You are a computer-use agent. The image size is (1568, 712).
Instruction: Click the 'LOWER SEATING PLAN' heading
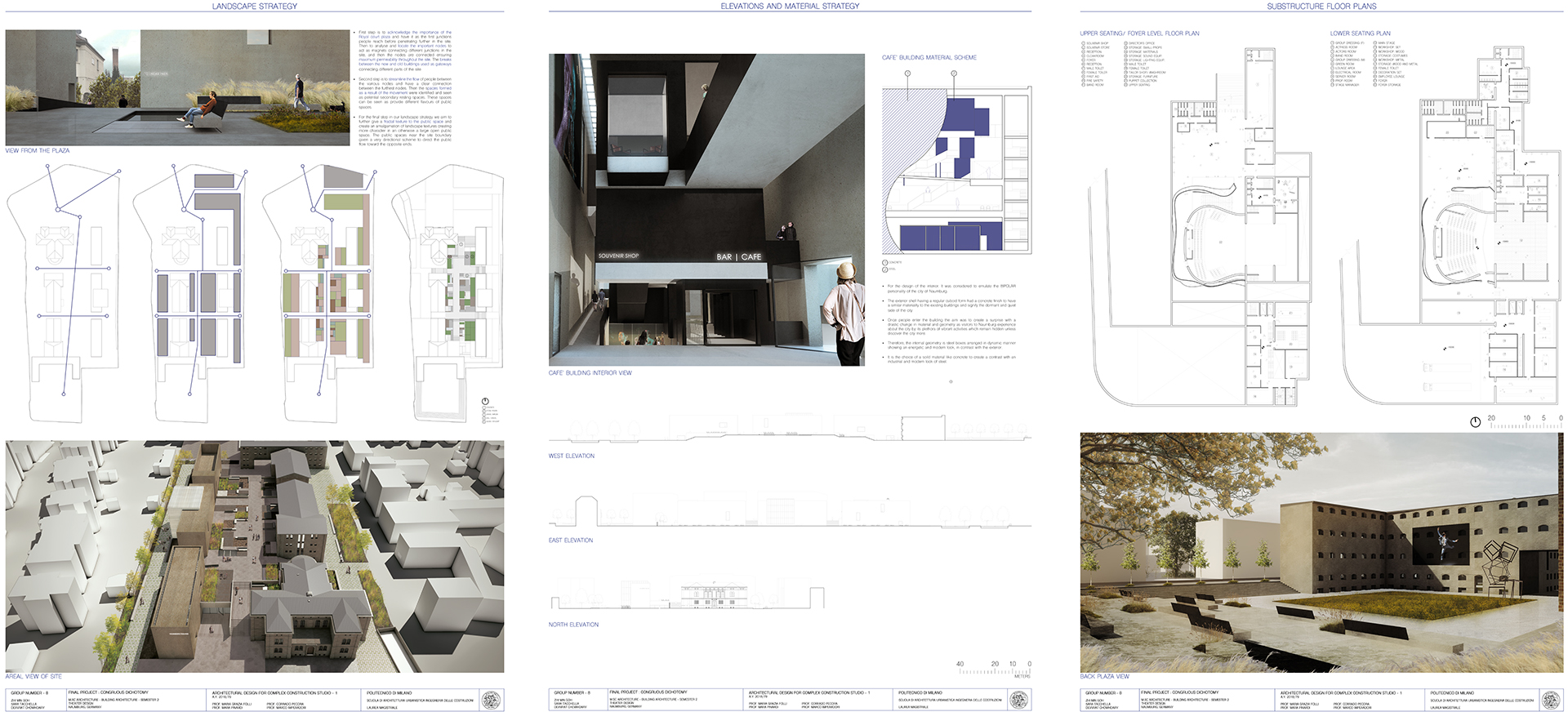(1361, 33)
